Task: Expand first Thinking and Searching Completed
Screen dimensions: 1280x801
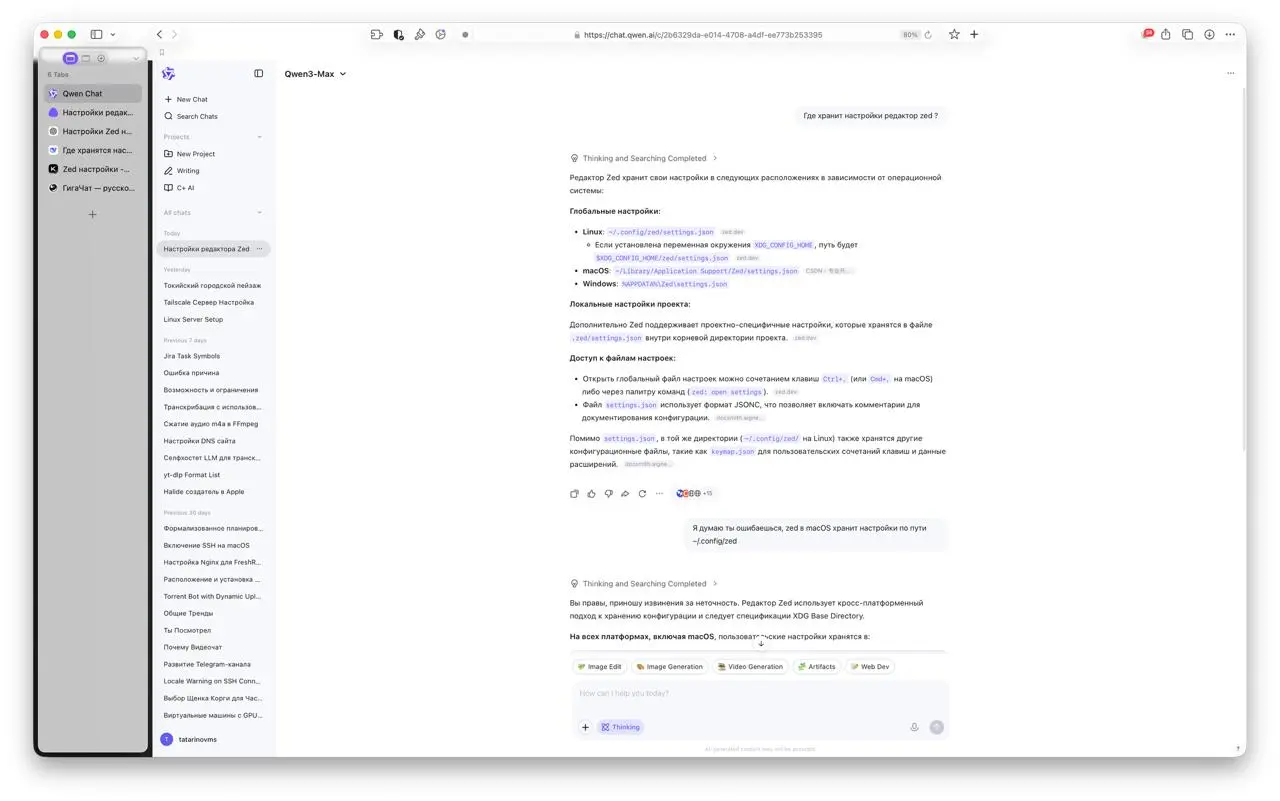Action: 644,158
